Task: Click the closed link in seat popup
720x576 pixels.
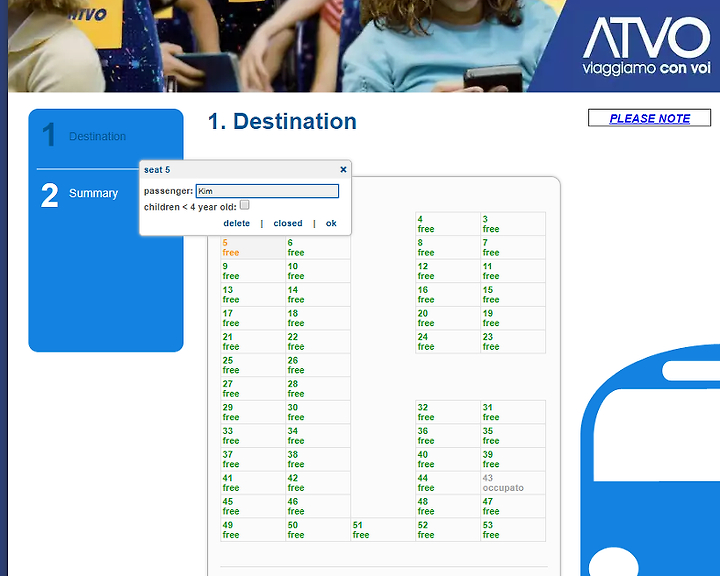Action: [x=288, y=223]
